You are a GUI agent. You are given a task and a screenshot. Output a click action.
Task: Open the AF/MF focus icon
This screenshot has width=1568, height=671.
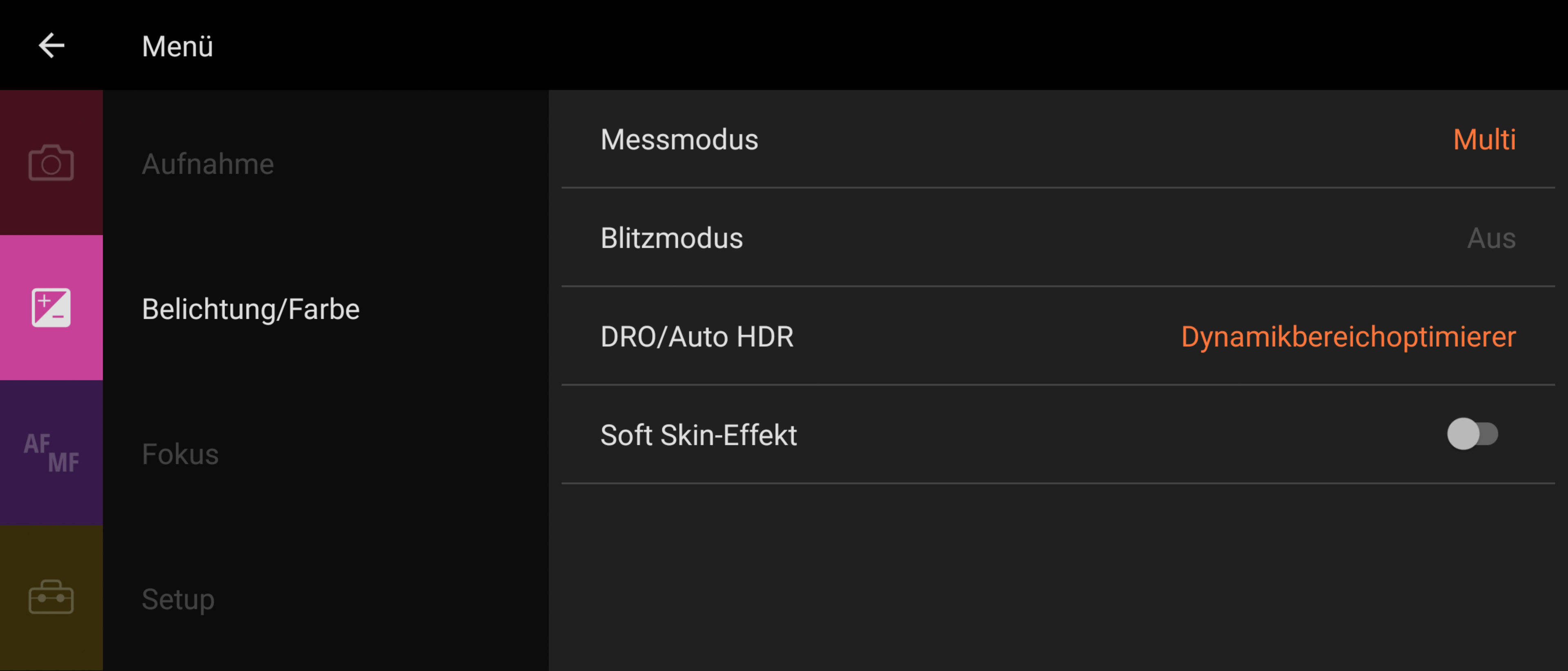click(51, 453)
